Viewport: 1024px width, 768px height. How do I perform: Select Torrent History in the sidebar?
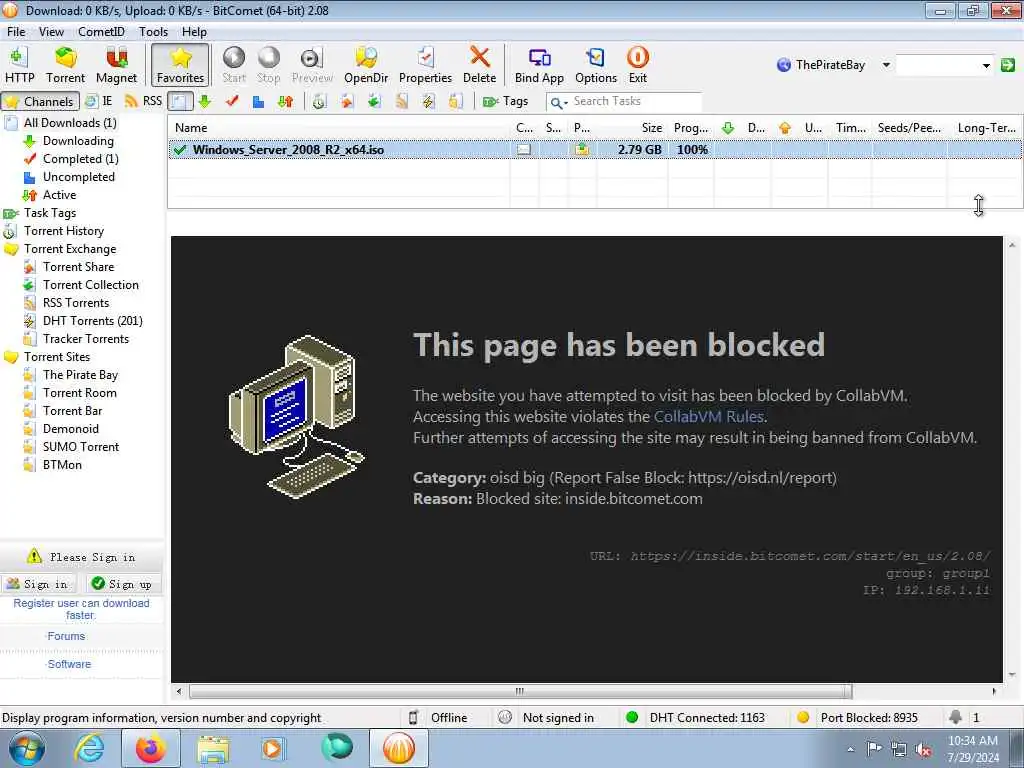(x=63, y=231)
